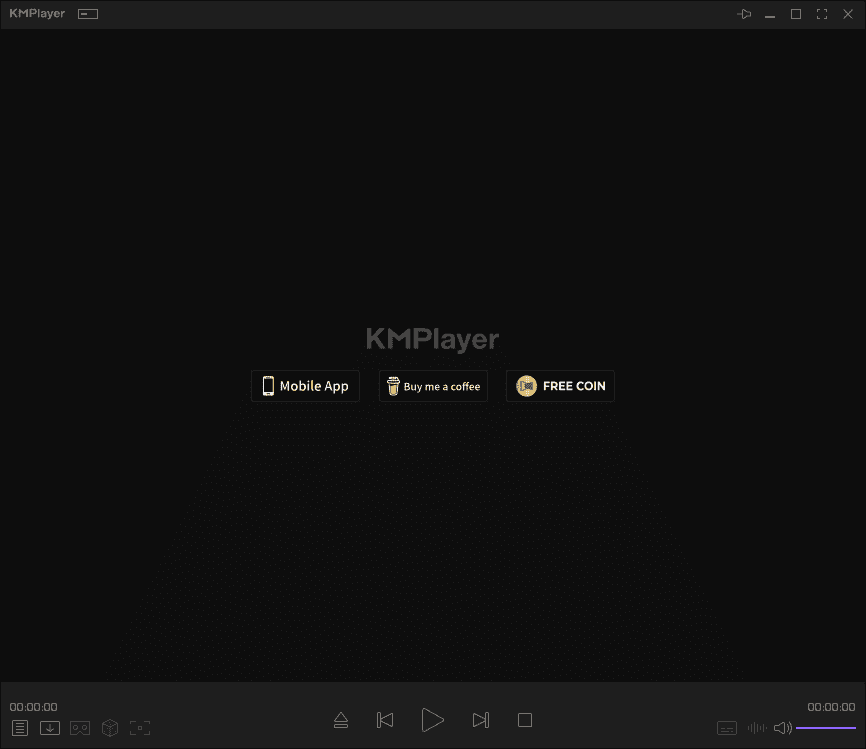Click the 3D cube icon

click(110, 728)
